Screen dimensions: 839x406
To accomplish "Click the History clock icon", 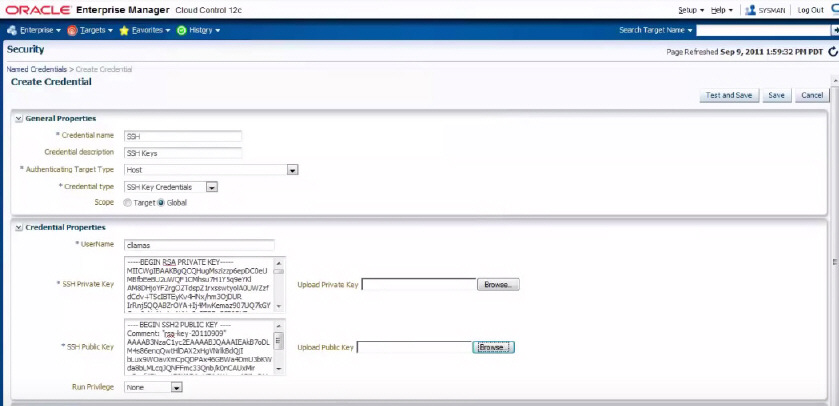I will tap(181, 30).
